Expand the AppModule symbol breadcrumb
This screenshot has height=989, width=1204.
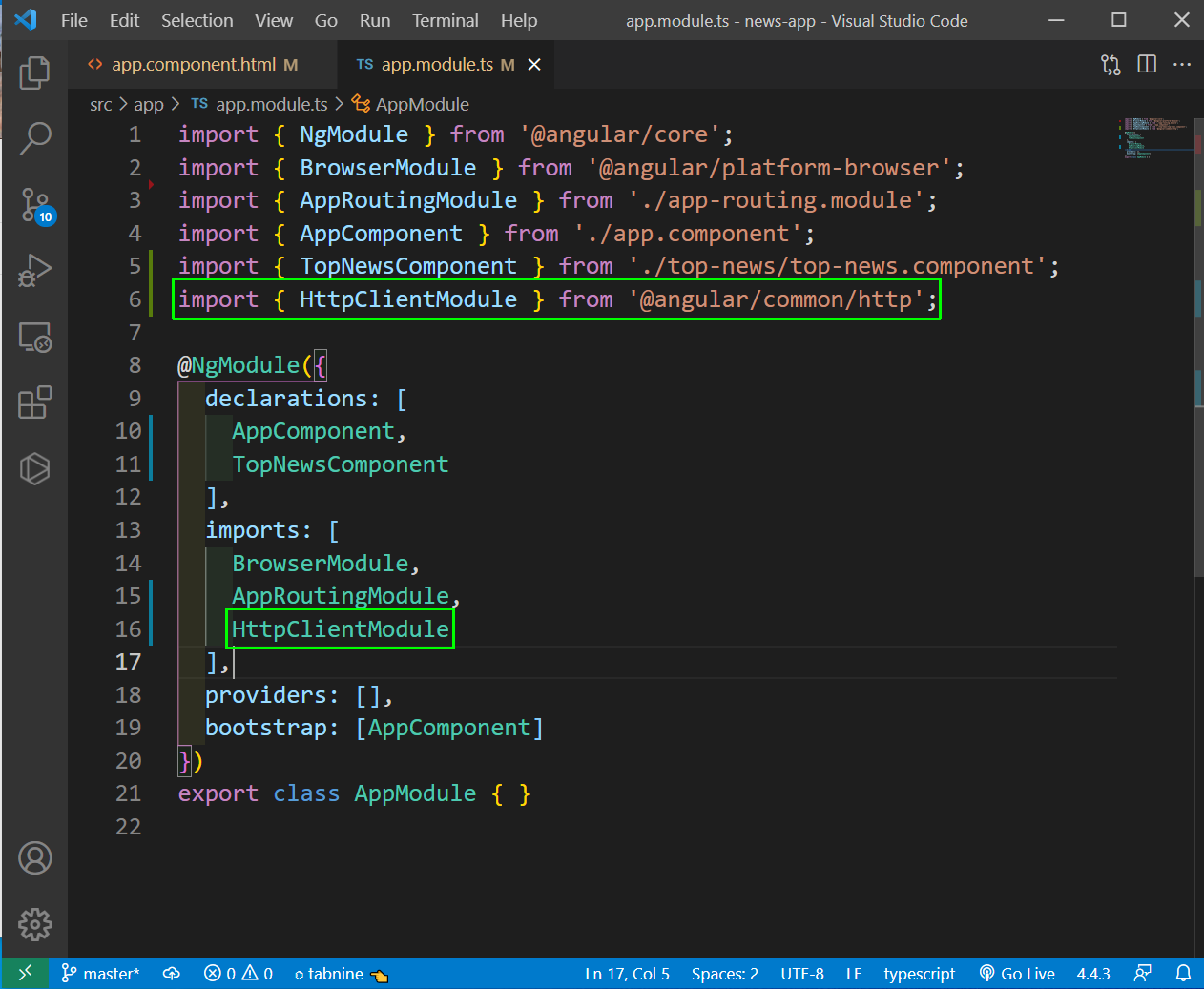[411, 104]
